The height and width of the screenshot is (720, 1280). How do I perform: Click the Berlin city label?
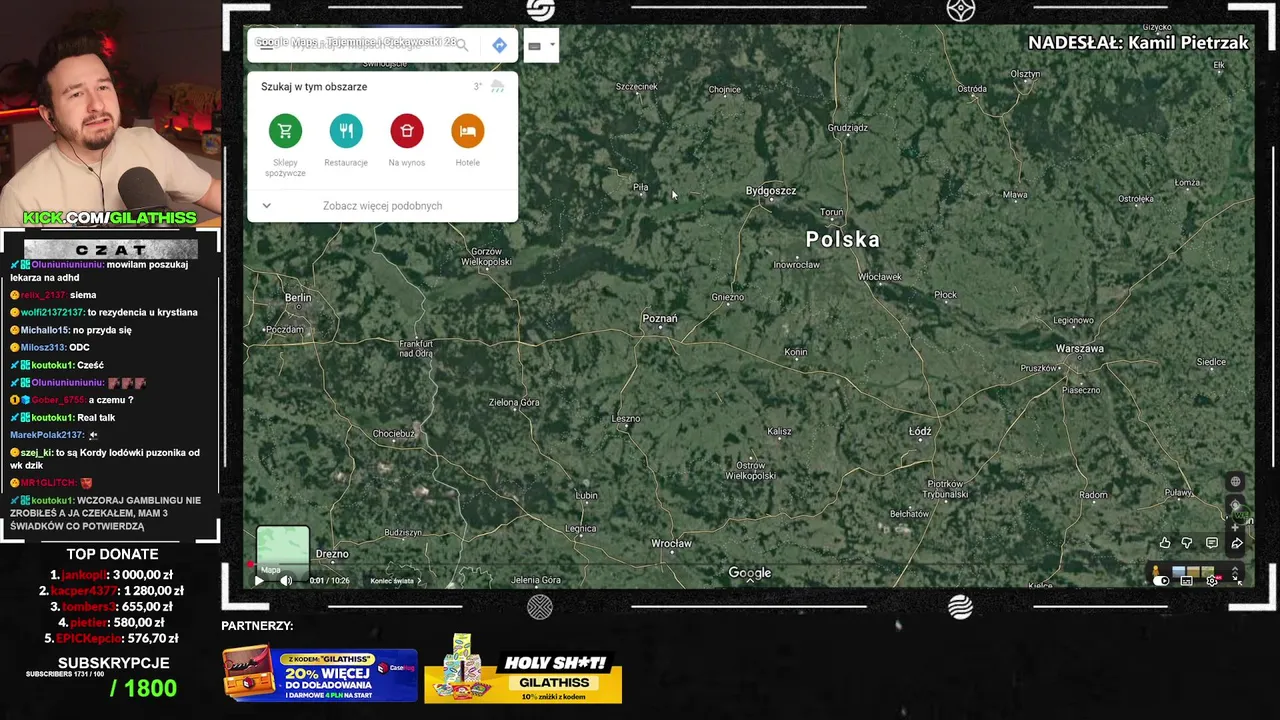point(298,297)
